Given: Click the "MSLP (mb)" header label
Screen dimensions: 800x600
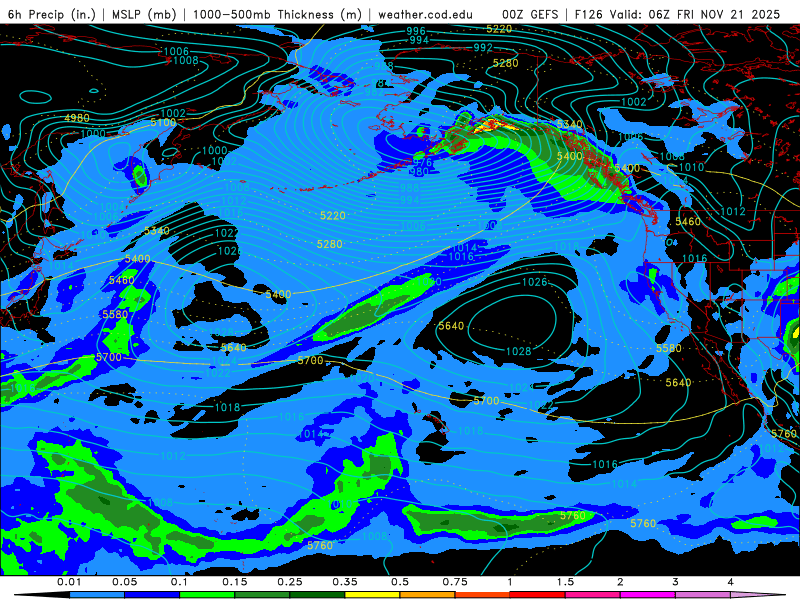Looking at the screenshot, I should coord(144,14).
